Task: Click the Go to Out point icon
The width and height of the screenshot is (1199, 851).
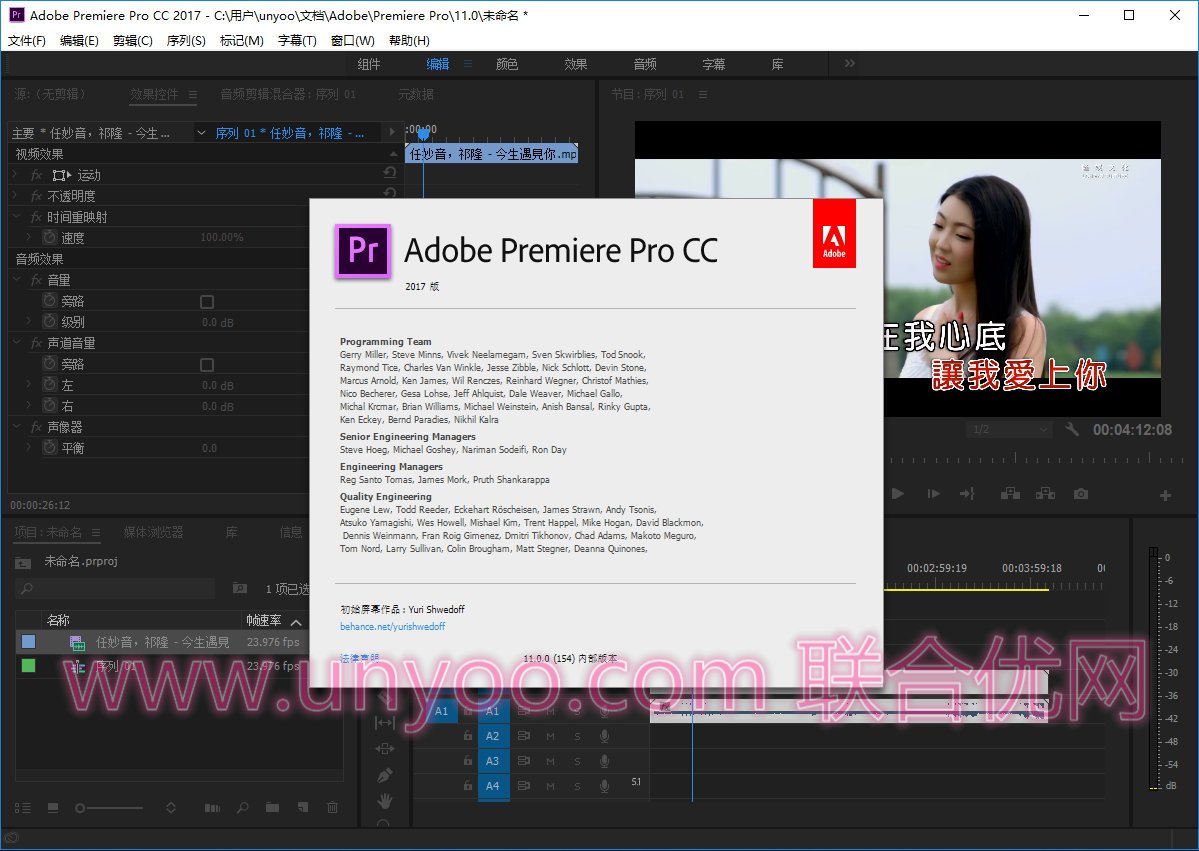Action: point(967,494)
